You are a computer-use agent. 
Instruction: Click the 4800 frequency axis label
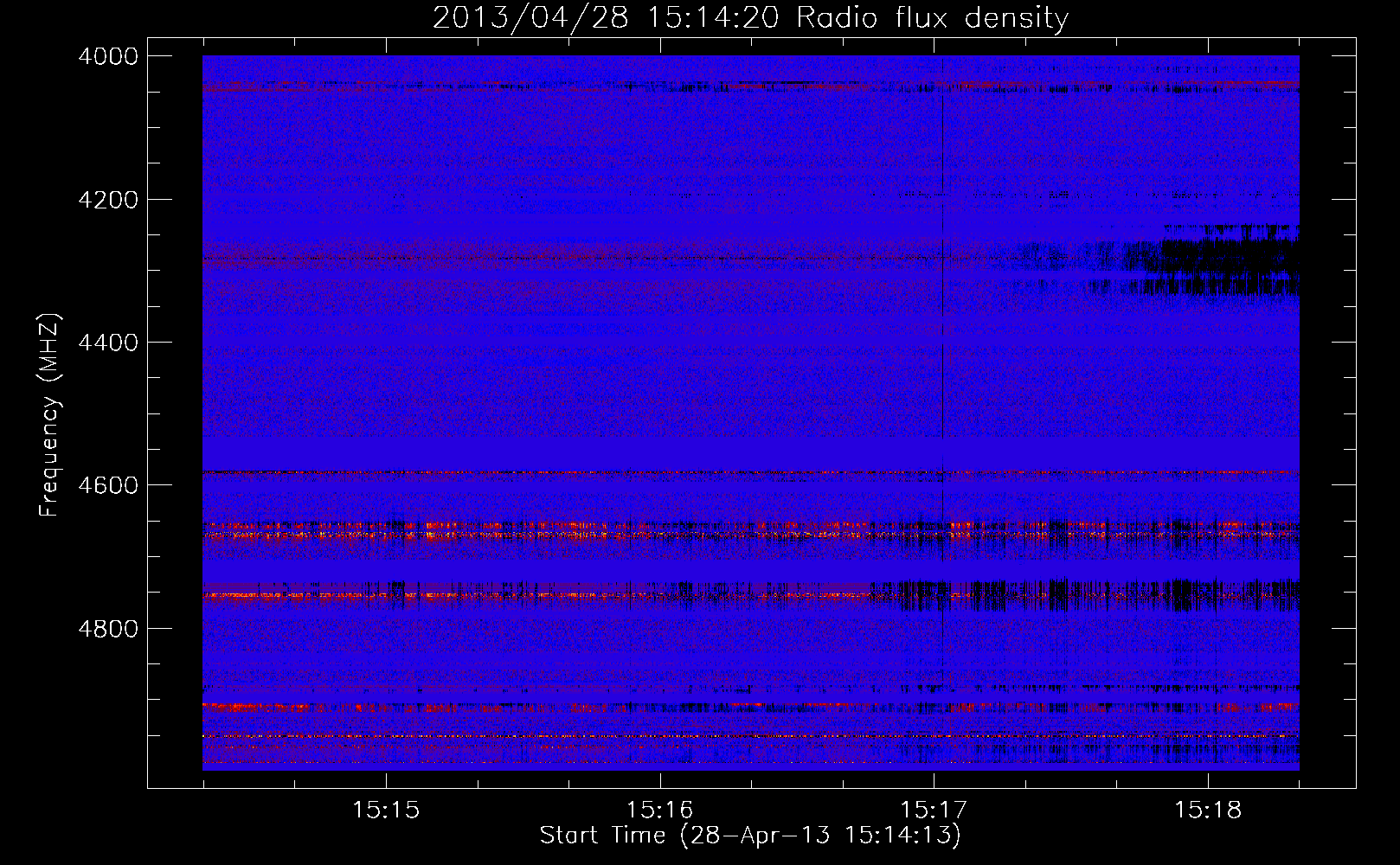pyautogui.click(x=108, y=629)
